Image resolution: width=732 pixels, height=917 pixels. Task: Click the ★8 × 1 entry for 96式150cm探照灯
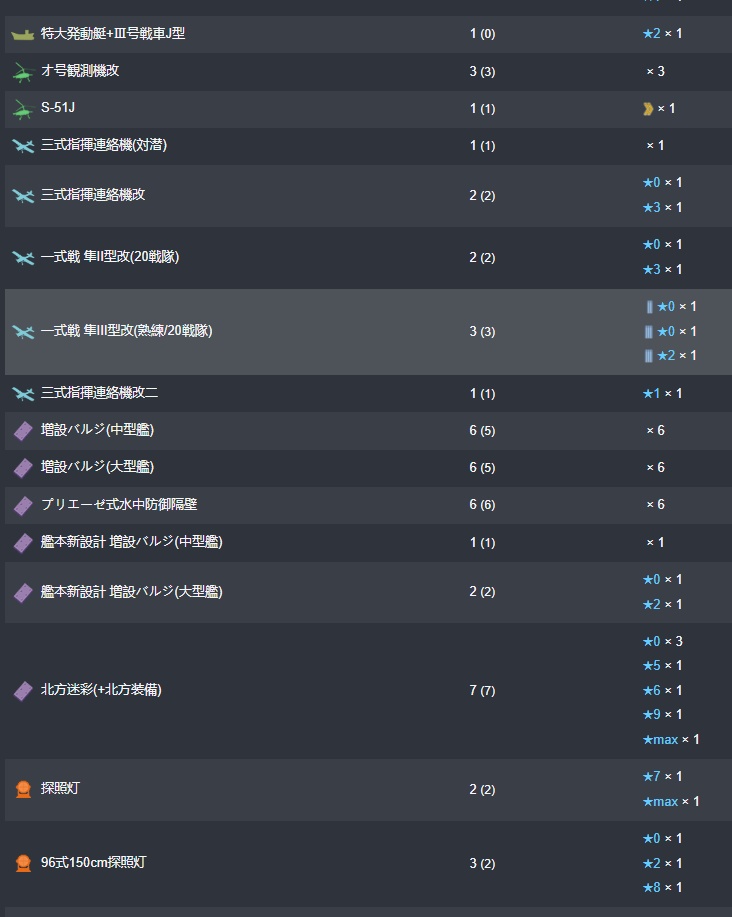[662, 888]
